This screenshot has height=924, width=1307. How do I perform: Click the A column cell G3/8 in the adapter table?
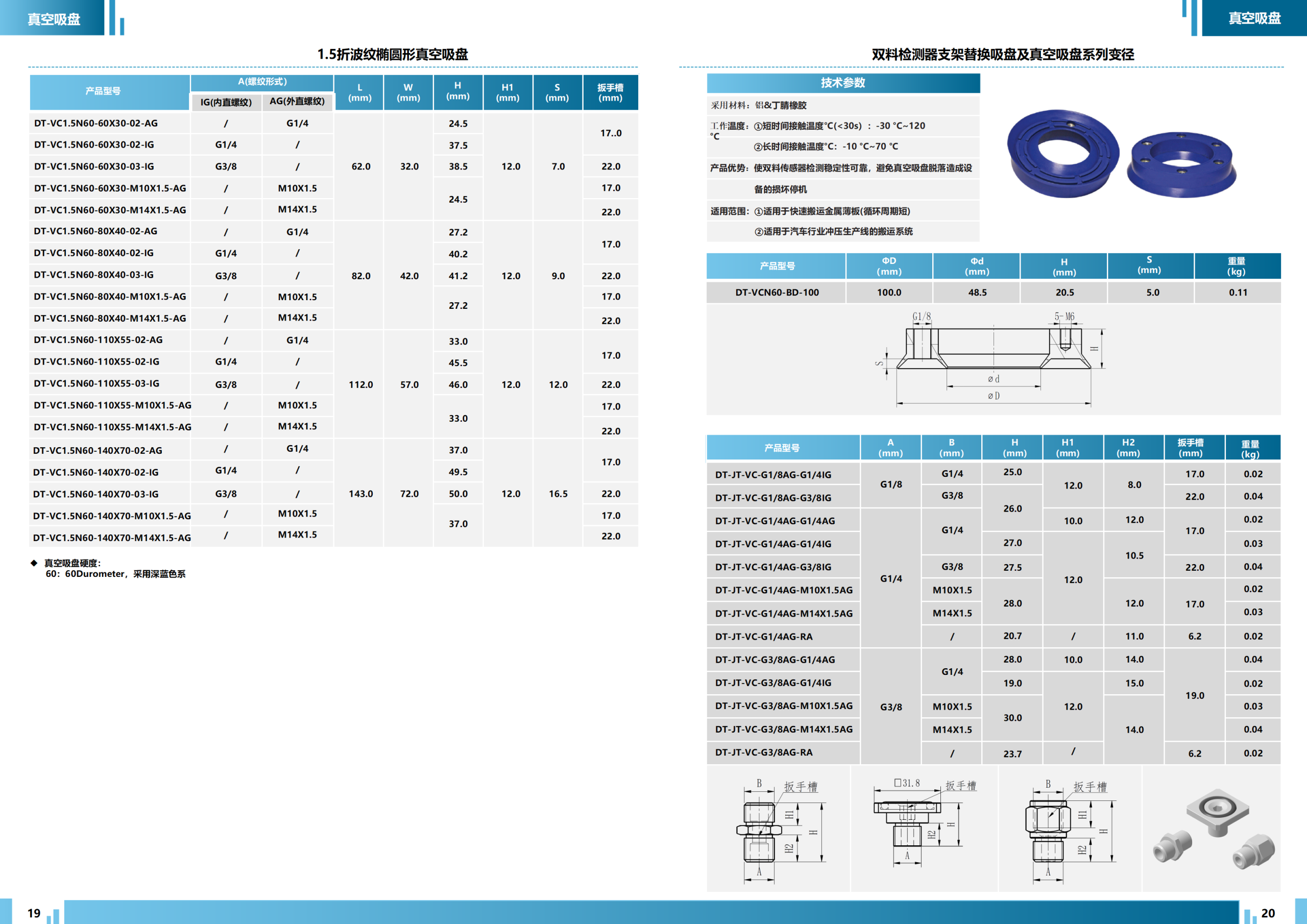891,707
